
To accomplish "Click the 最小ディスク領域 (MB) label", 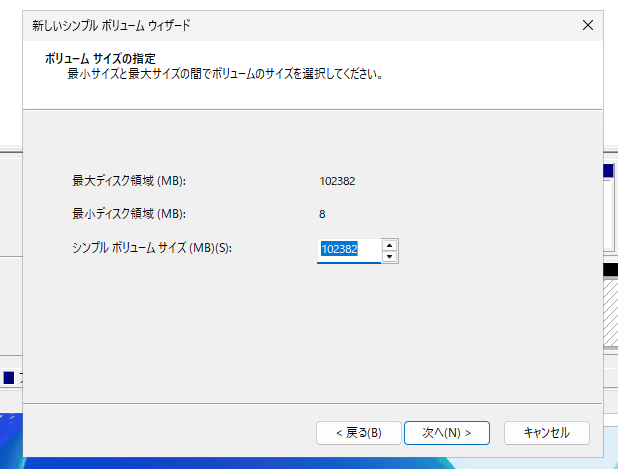I will click(130, 214).
